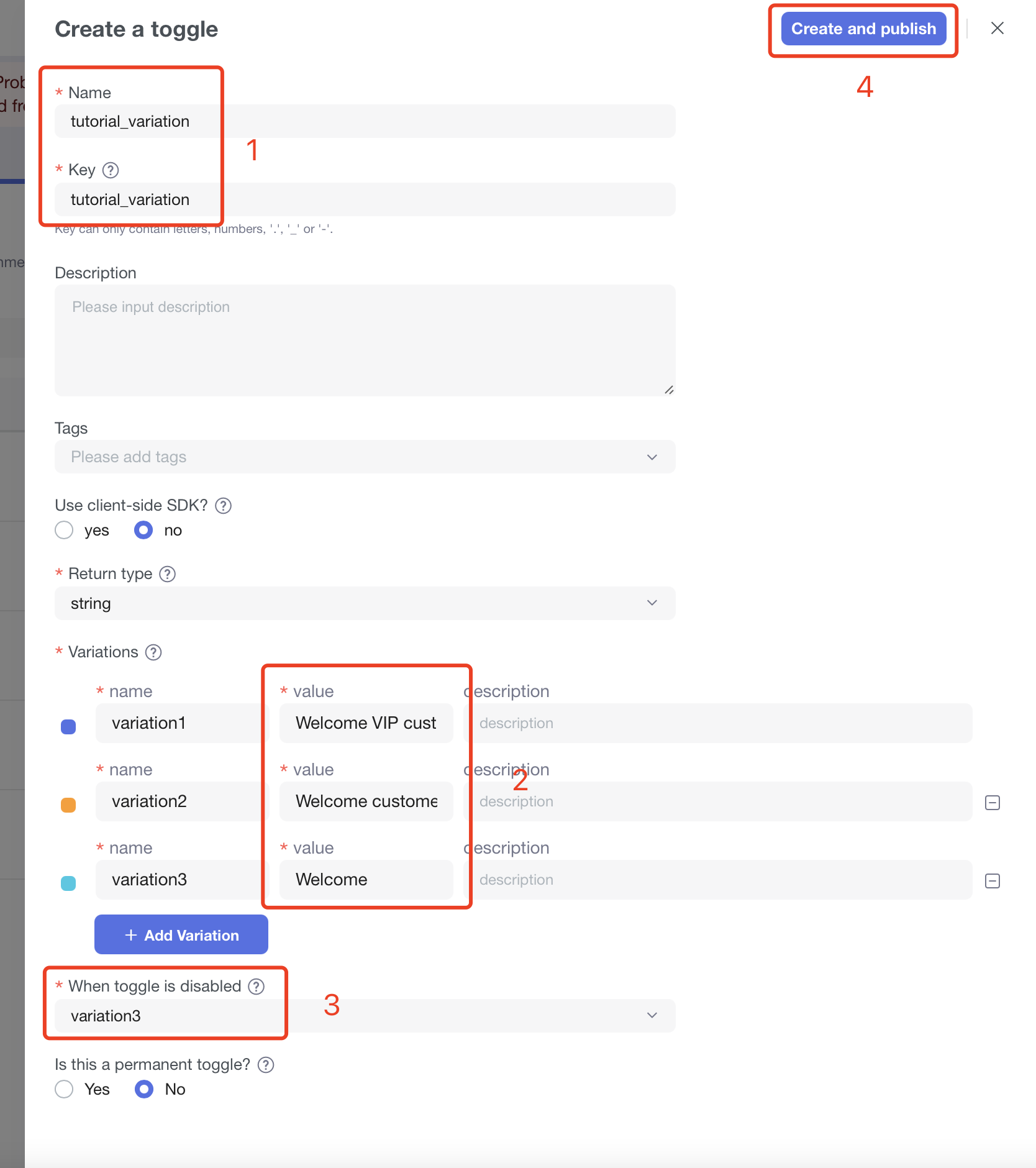Click the help icon next to Key
The height and width of the screenshot is (1168, 1036).
pos(111,170)
